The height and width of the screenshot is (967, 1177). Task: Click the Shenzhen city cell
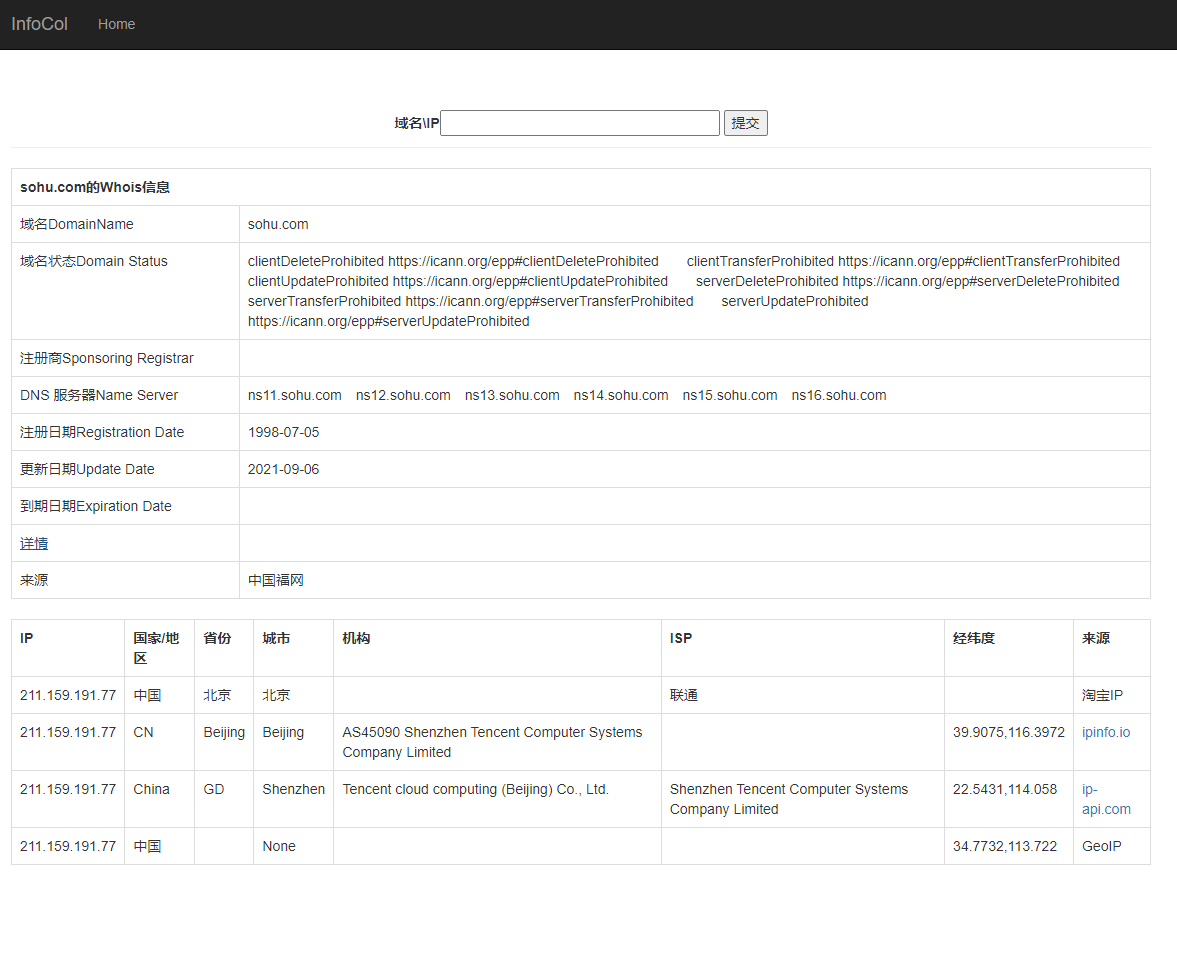293,789
